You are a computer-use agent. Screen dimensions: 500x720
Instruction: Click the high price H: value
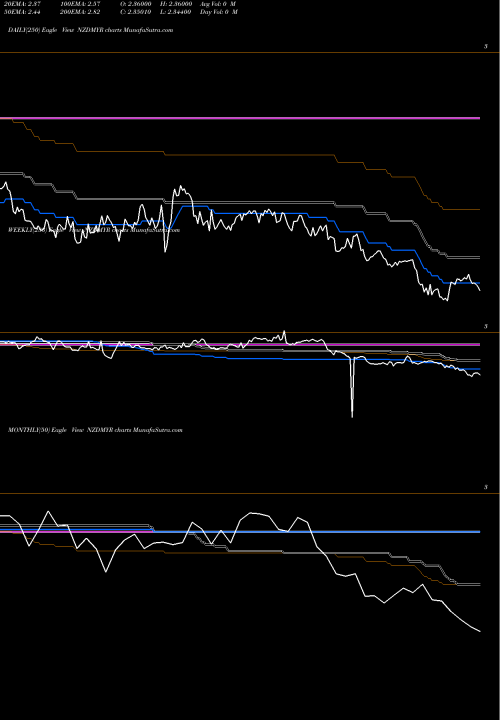[175, 4]
